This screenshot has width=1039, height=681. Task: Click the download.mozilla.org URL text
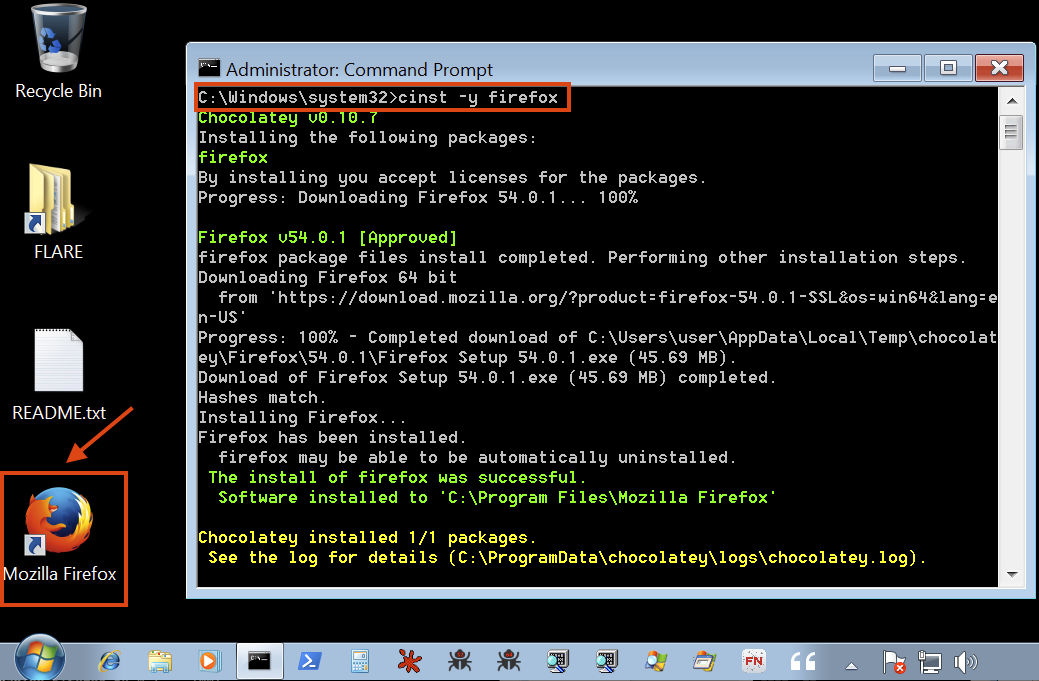(598, 307)
